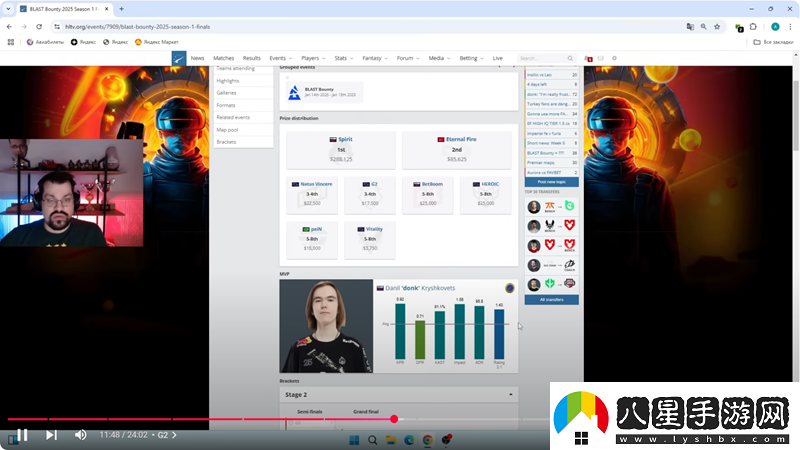Open Chrome from the taskbar

pyautogui.click(x=427, y=440)
